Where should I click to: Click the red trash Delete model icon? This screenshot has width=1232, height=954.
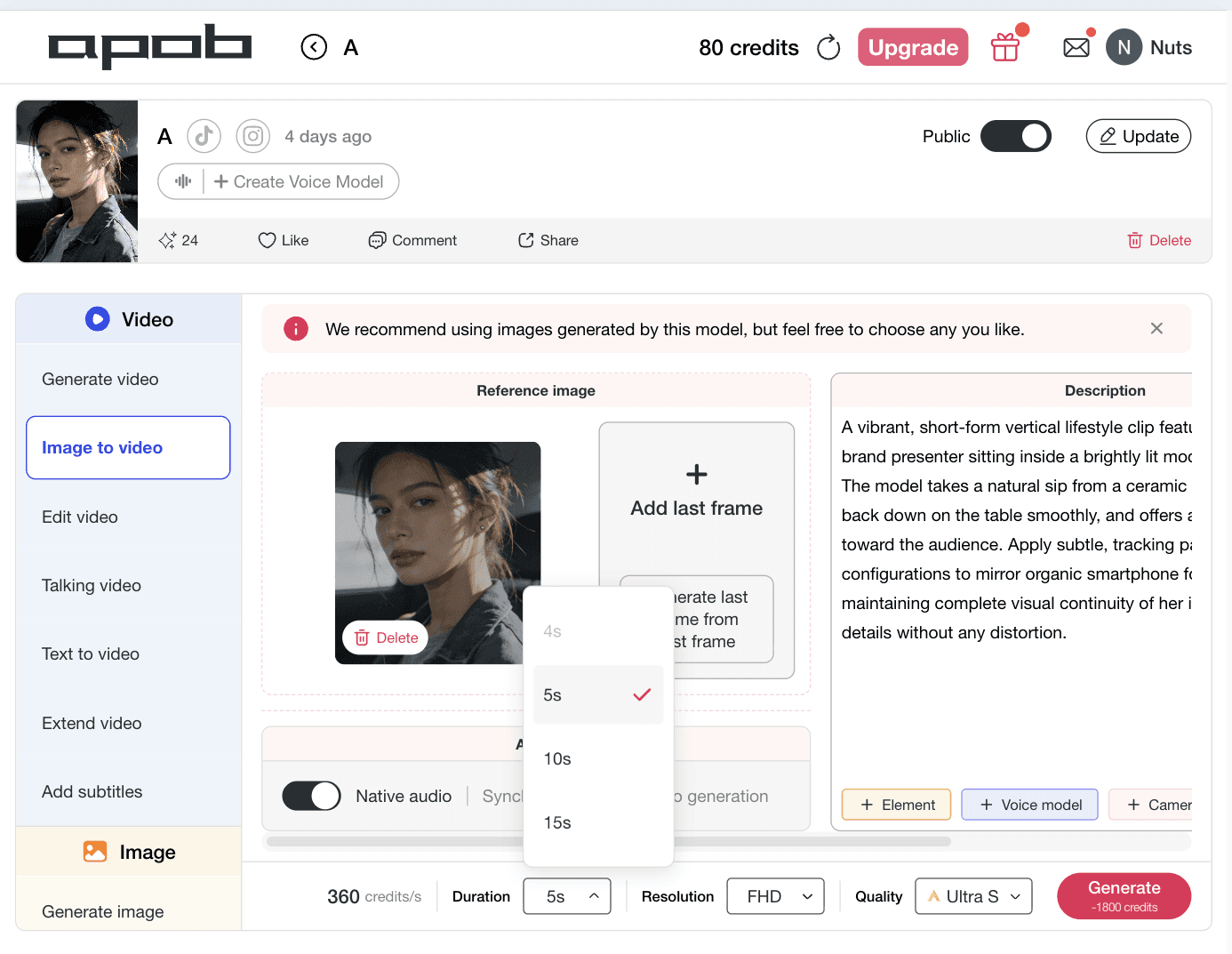1135,240
